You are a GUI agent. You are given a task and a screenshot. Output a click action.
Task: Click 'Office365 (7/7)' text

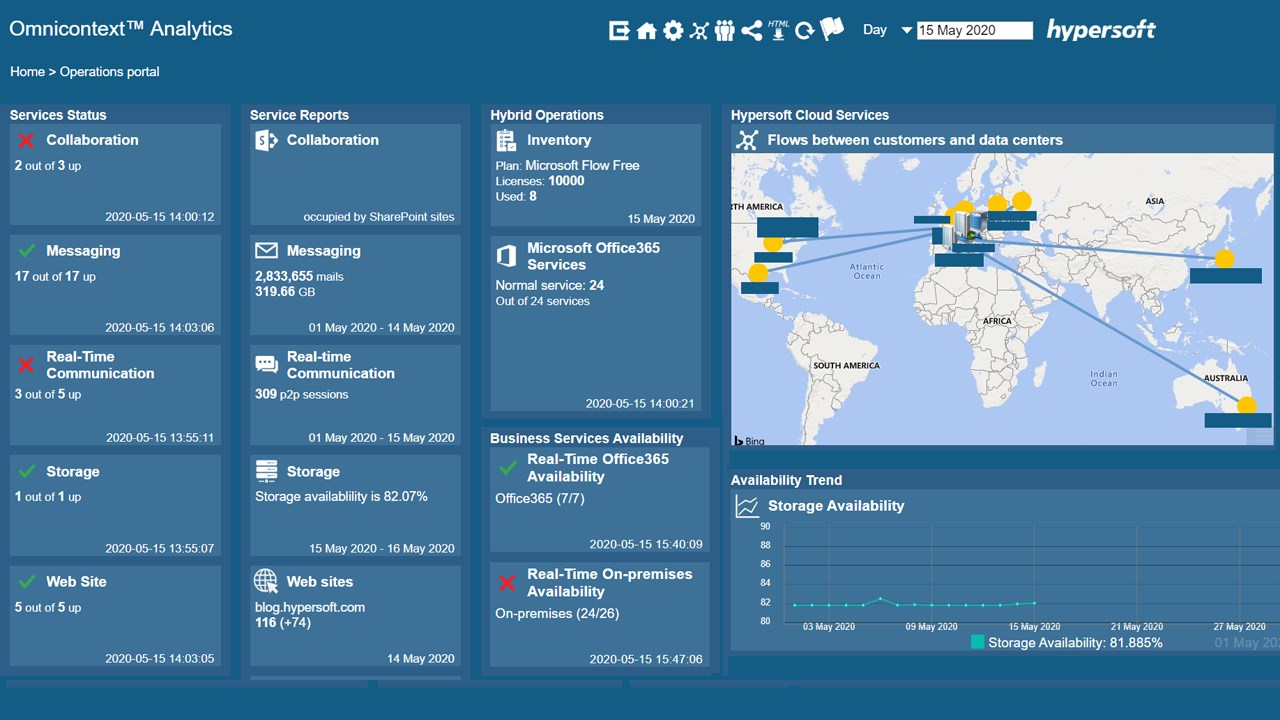[540, 498]
